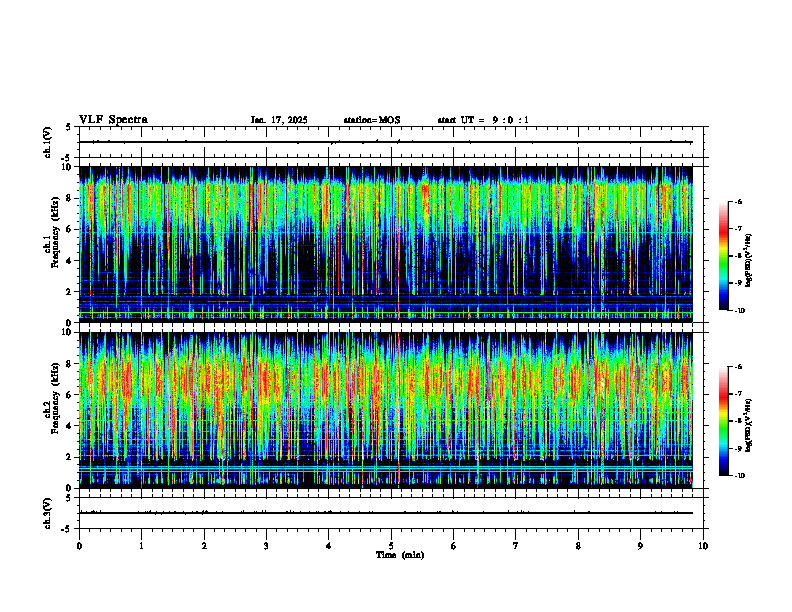Click the ch.1 spectrogram color scale bar
Image resolution: width=792 pixels, height=612 pixels.
724,256
